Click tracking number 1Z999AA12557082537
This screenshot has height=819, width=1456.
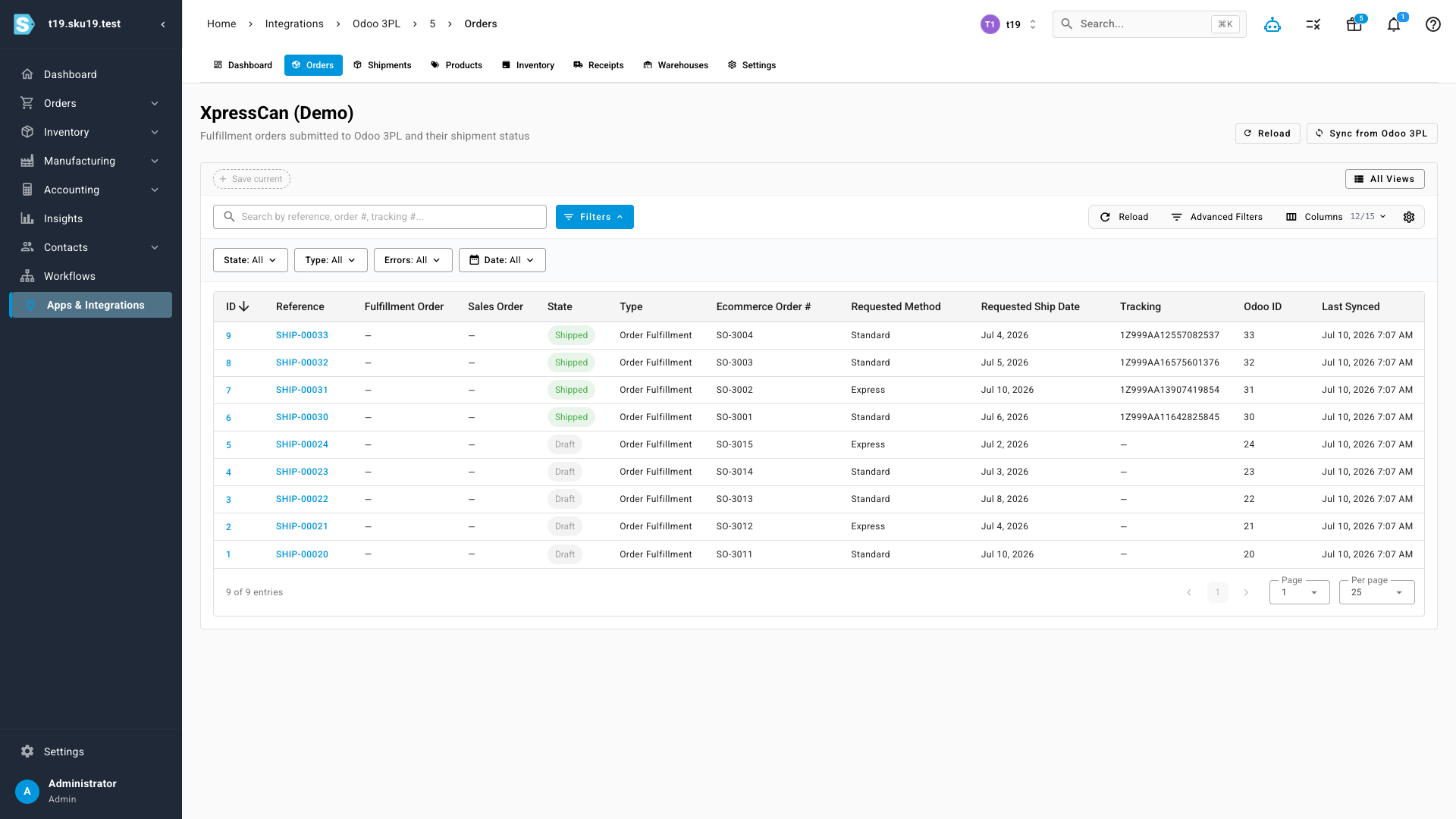(x=1169, y=335)
